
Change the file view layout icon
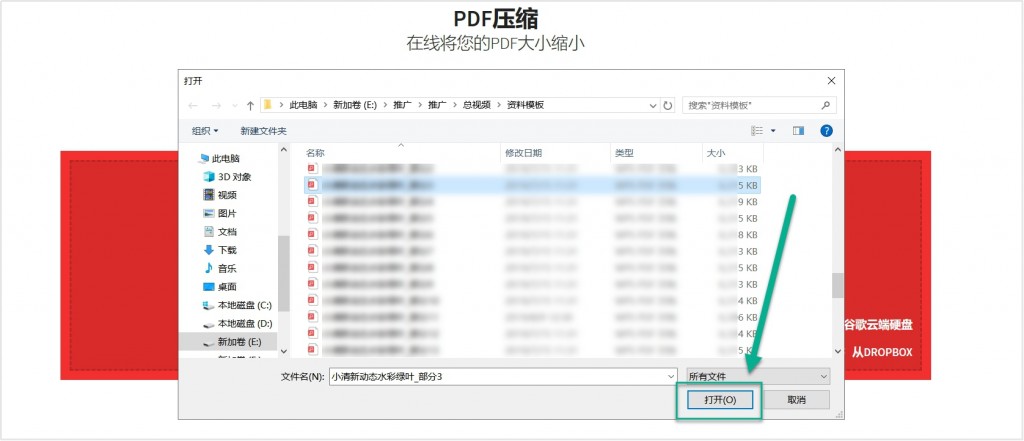(757, 131)
